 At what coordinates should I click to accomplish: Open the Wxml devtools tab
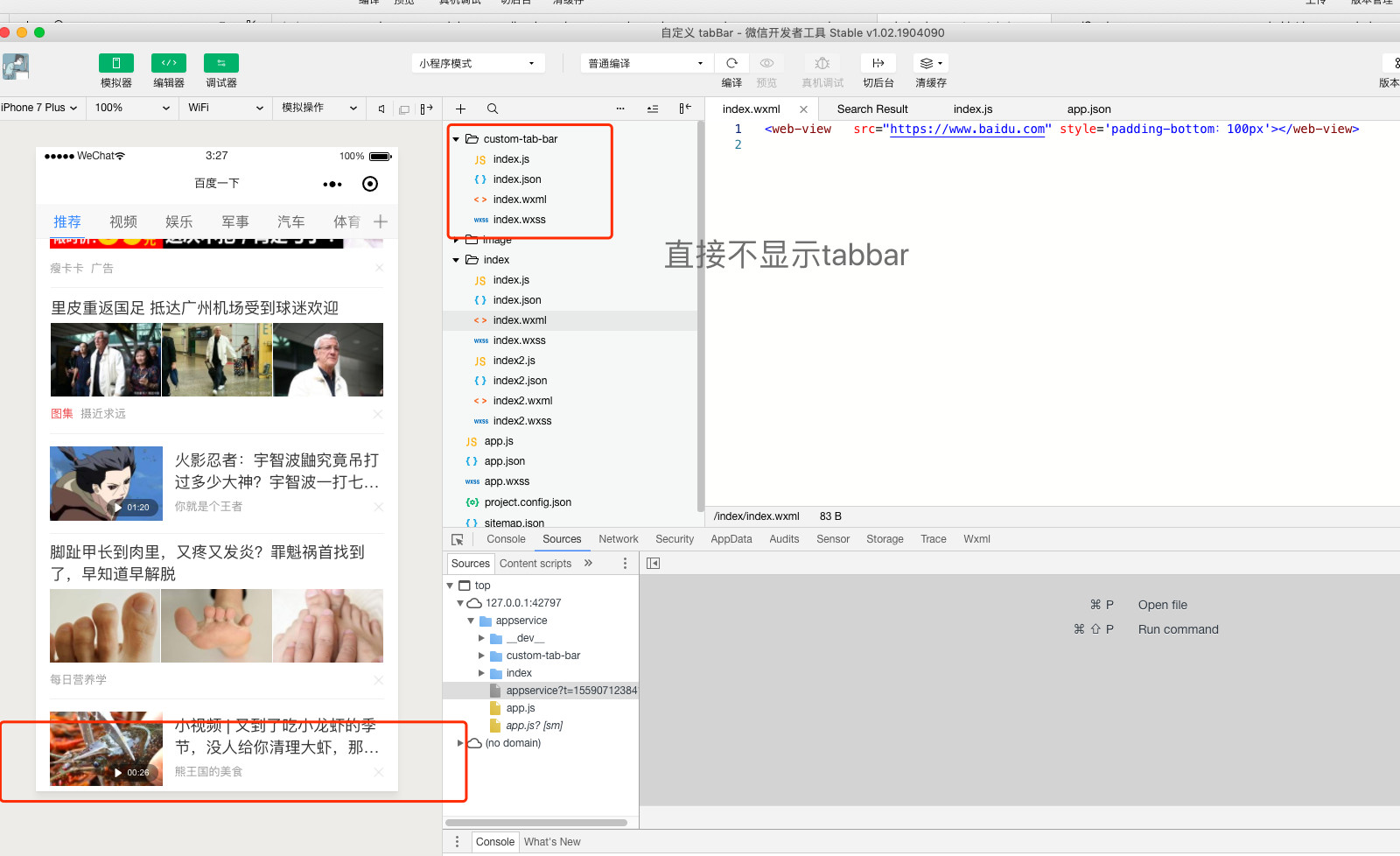(x=976, y=539)
